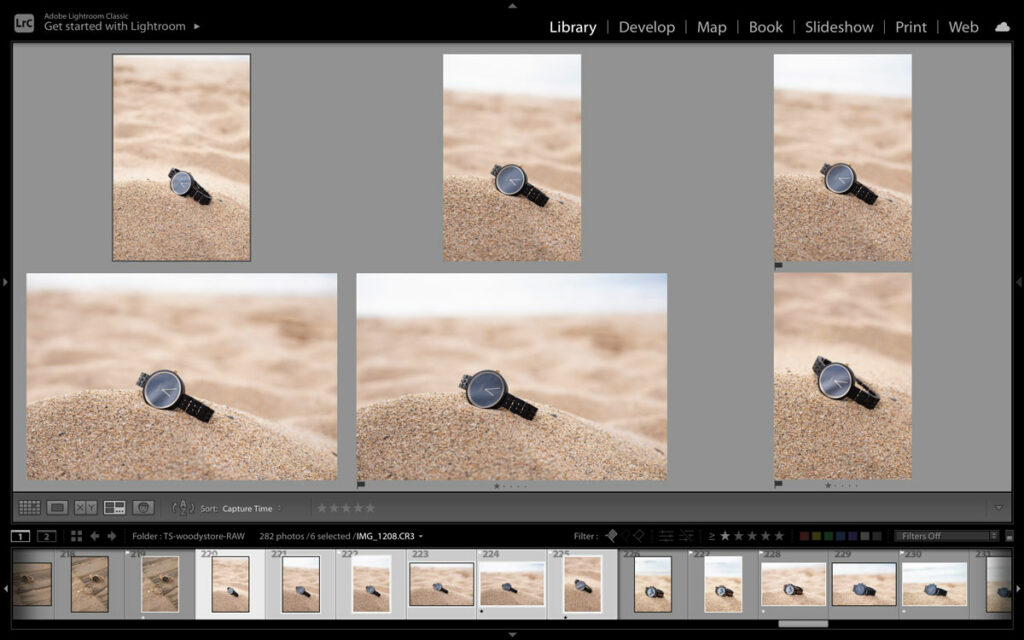Click the sort direction A-Z icon
1024x640 pixels.
tap(183, 508)
